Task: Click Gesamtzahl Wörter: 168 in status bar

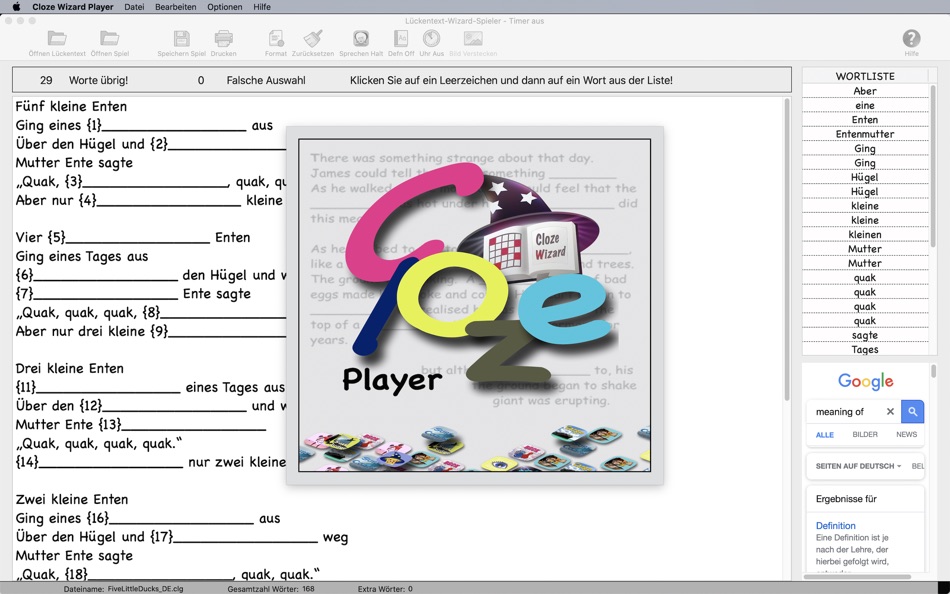Action: (x=271, y=589)
